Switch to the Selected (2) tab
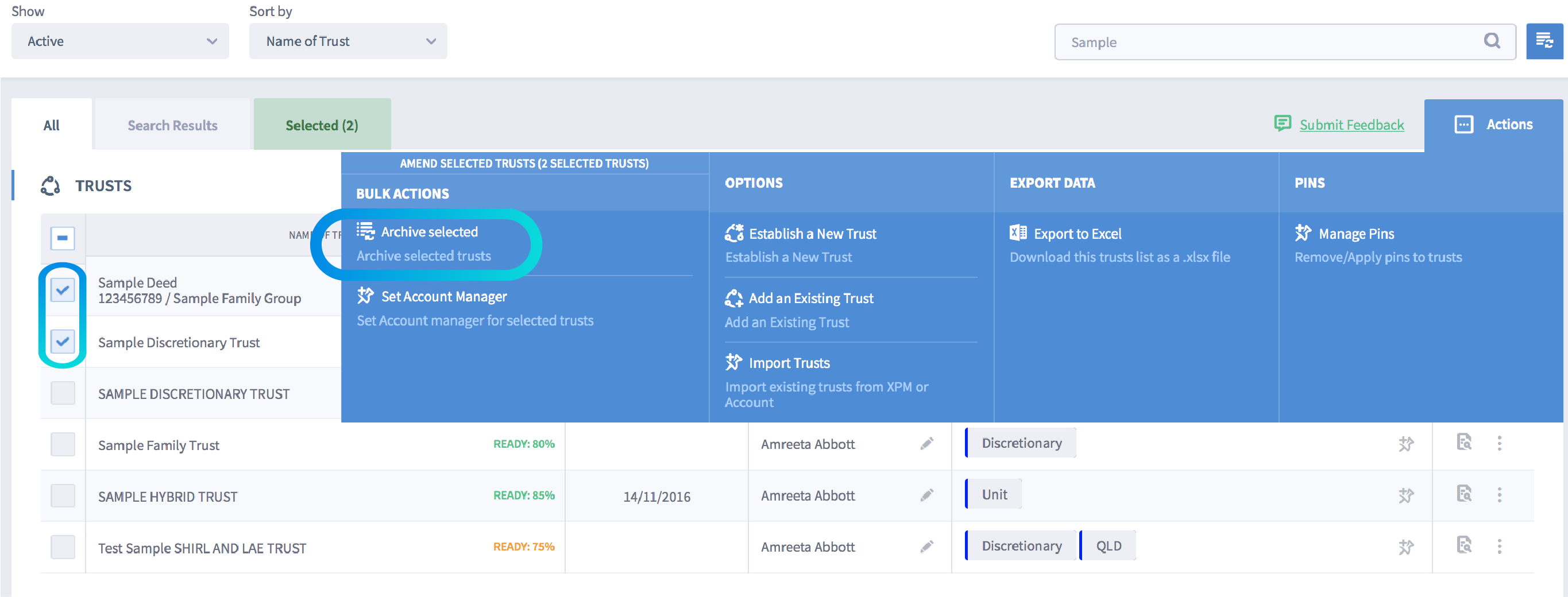1568x597 pixels. pos(322,125)
